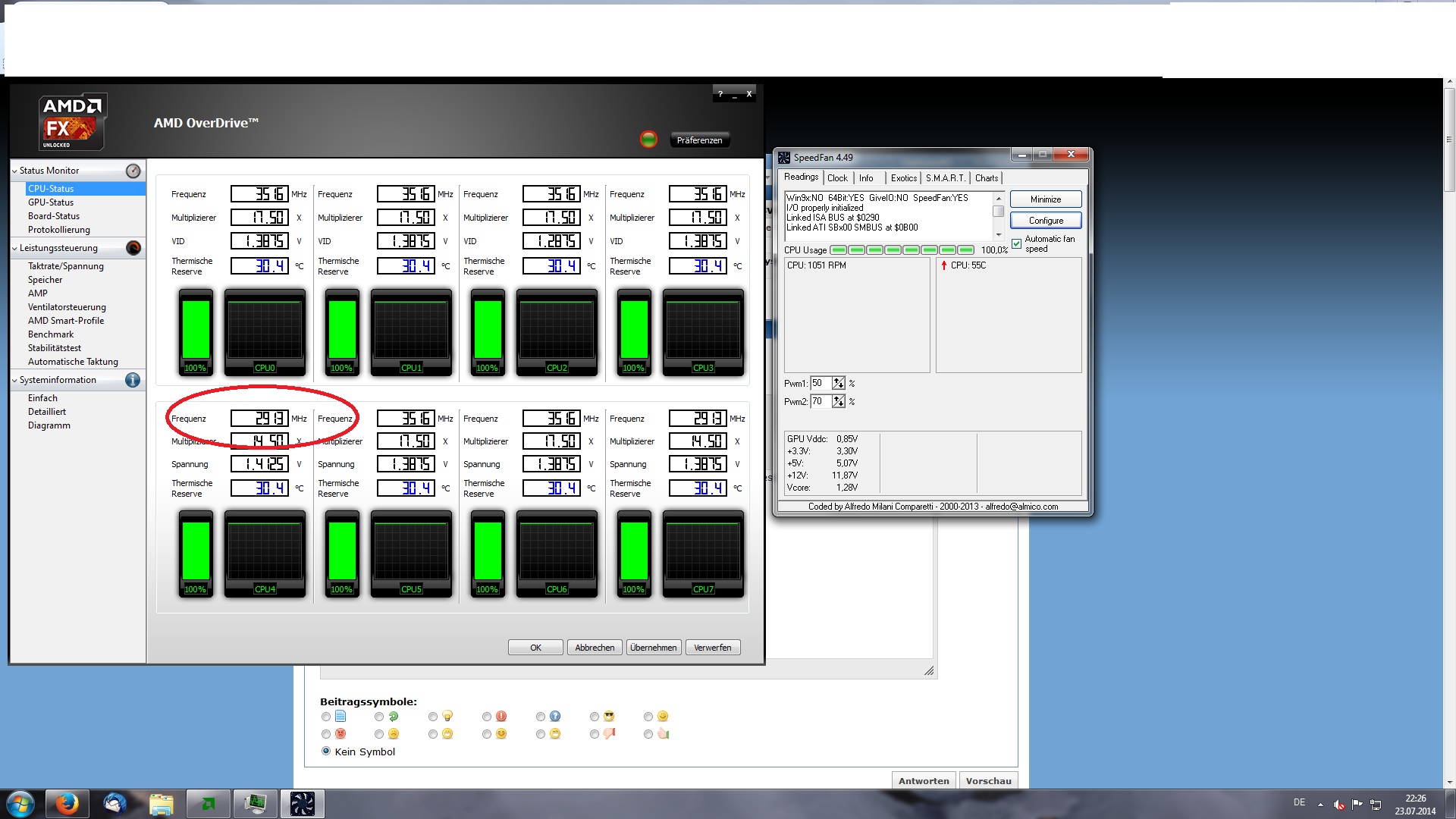The width and height of the screenshot is (1456, 819).
Task: Click the Leistungssteuerung dial icon
Action: (x=133, y=248)
